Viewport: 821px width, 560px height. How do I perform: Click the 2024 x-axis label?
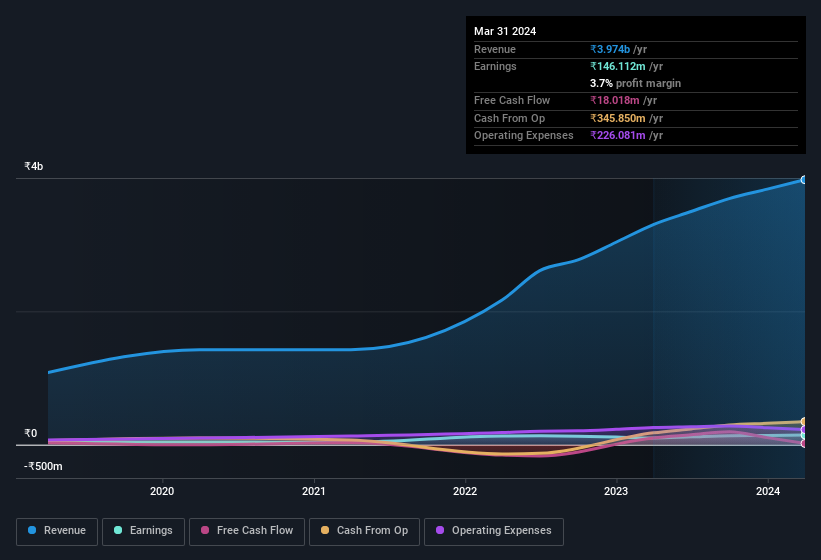click(x=768, y=491)
